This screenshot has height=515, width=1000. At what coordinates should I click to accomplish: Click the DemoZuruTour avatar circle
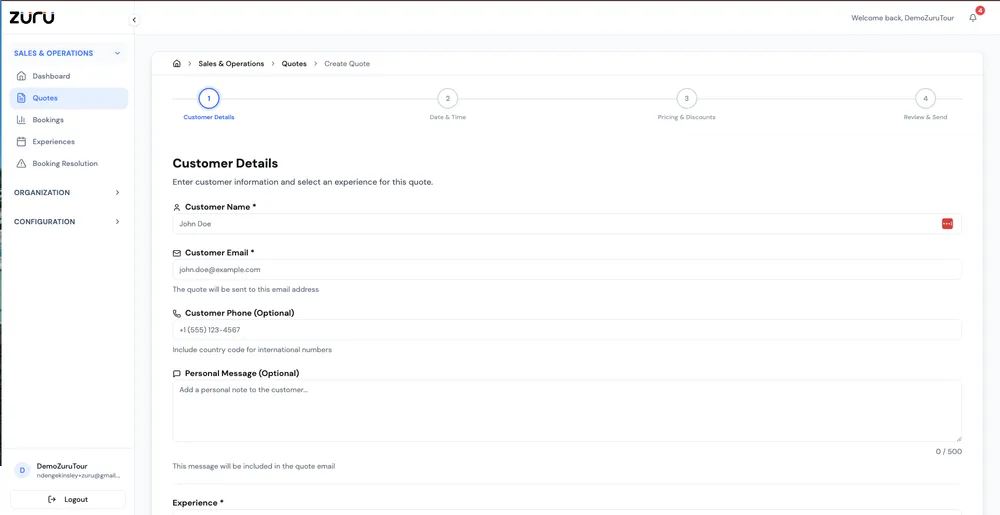22,470
